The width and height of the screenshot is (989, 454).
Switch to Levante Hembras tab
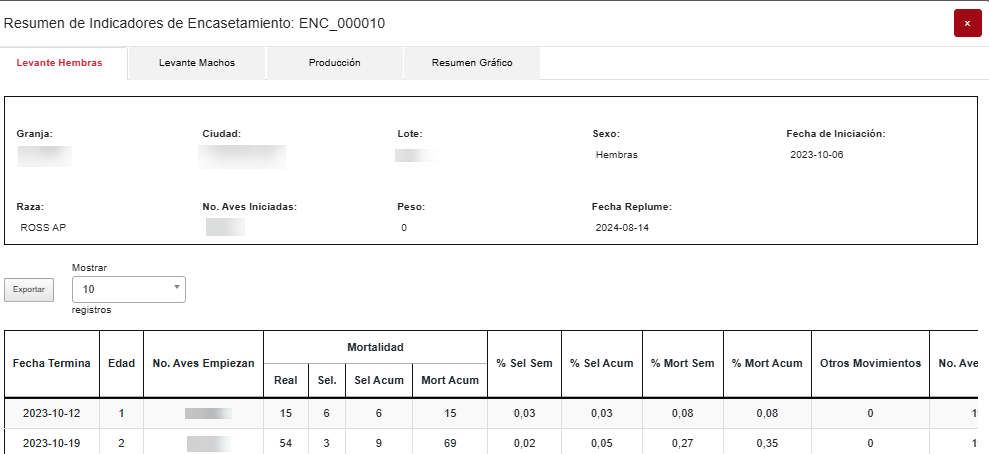click(x=64, y=63)
